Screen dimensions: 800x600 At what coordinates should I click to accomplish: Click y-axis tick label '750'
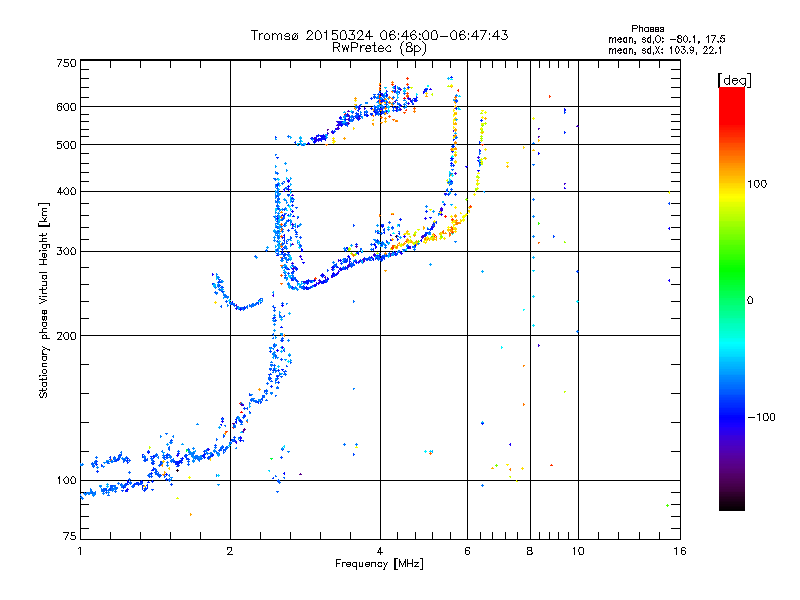pos(66,63)
